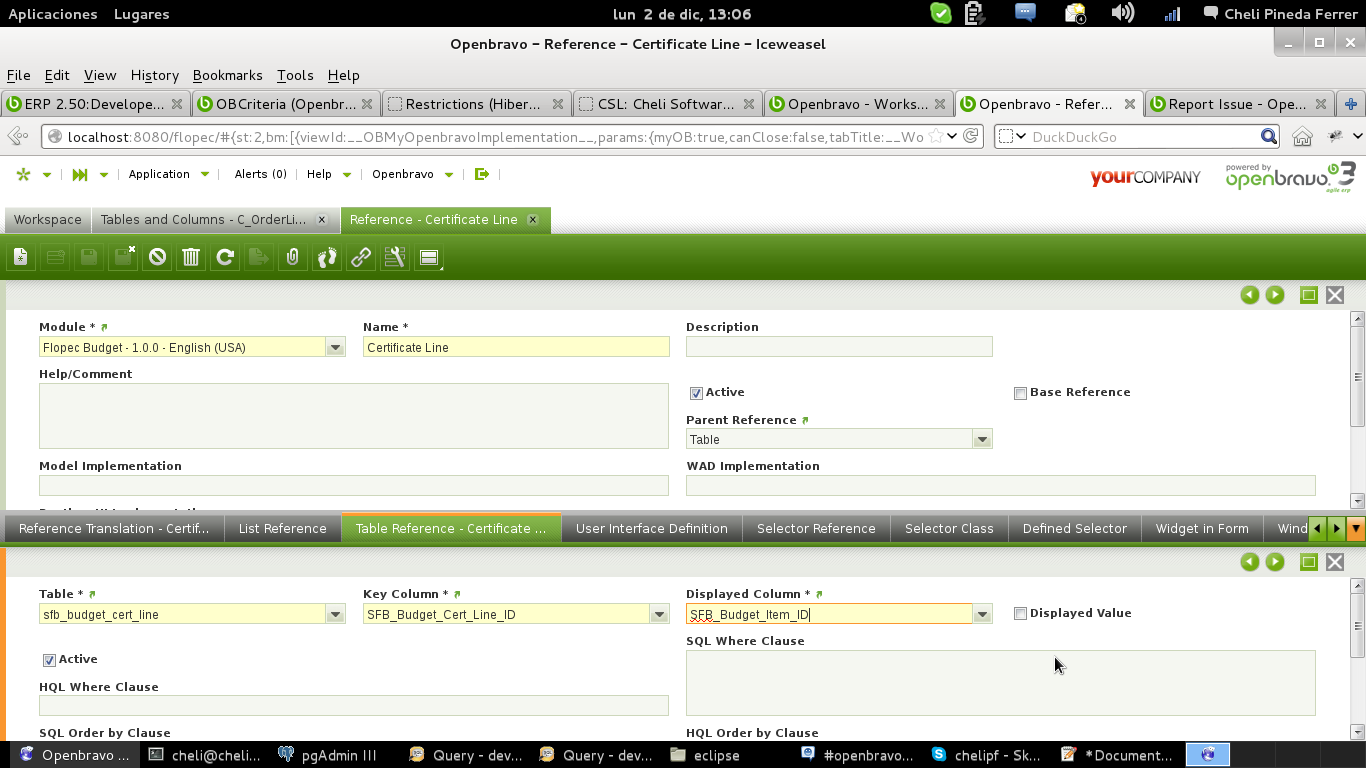Open audit trail footprints icon

[327, 258]
